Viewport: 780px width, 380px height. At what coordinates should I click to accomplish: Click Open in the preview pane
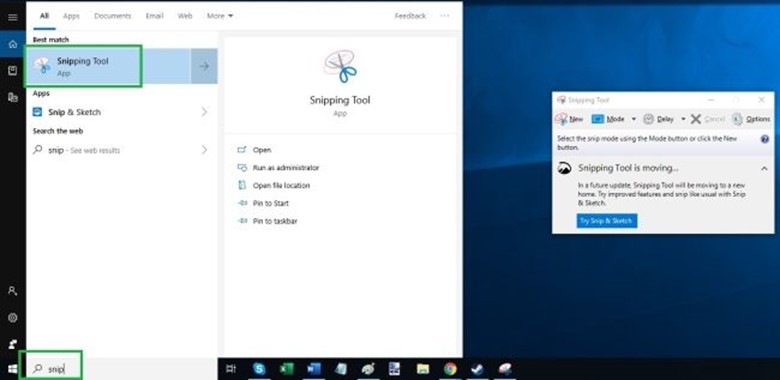pos(262,150)
